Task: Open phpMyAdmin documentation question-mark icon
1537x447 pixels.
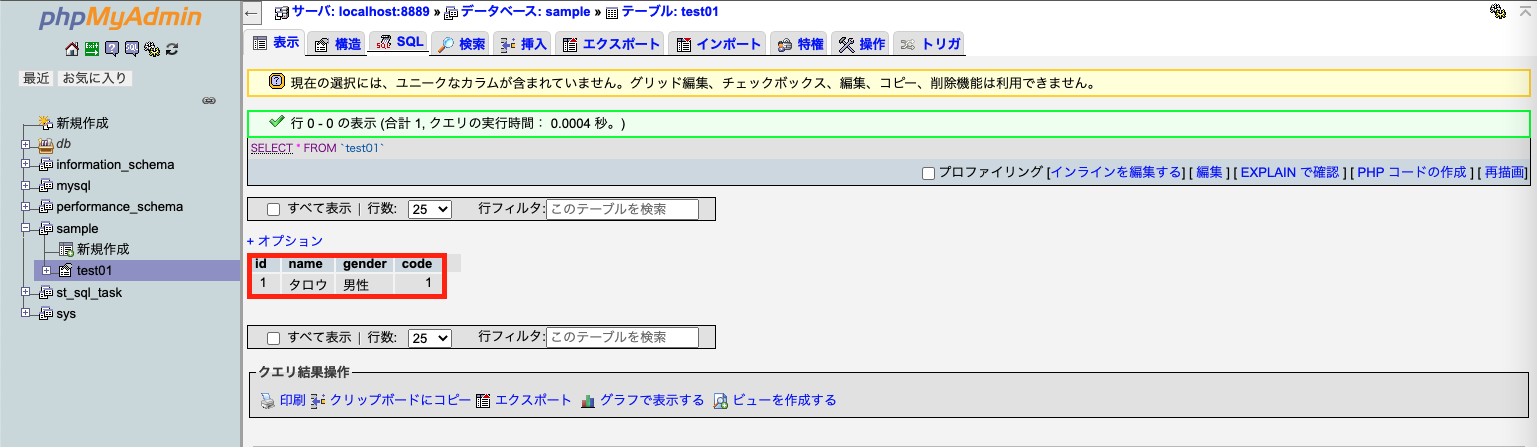Action: [x=111, y=48]
